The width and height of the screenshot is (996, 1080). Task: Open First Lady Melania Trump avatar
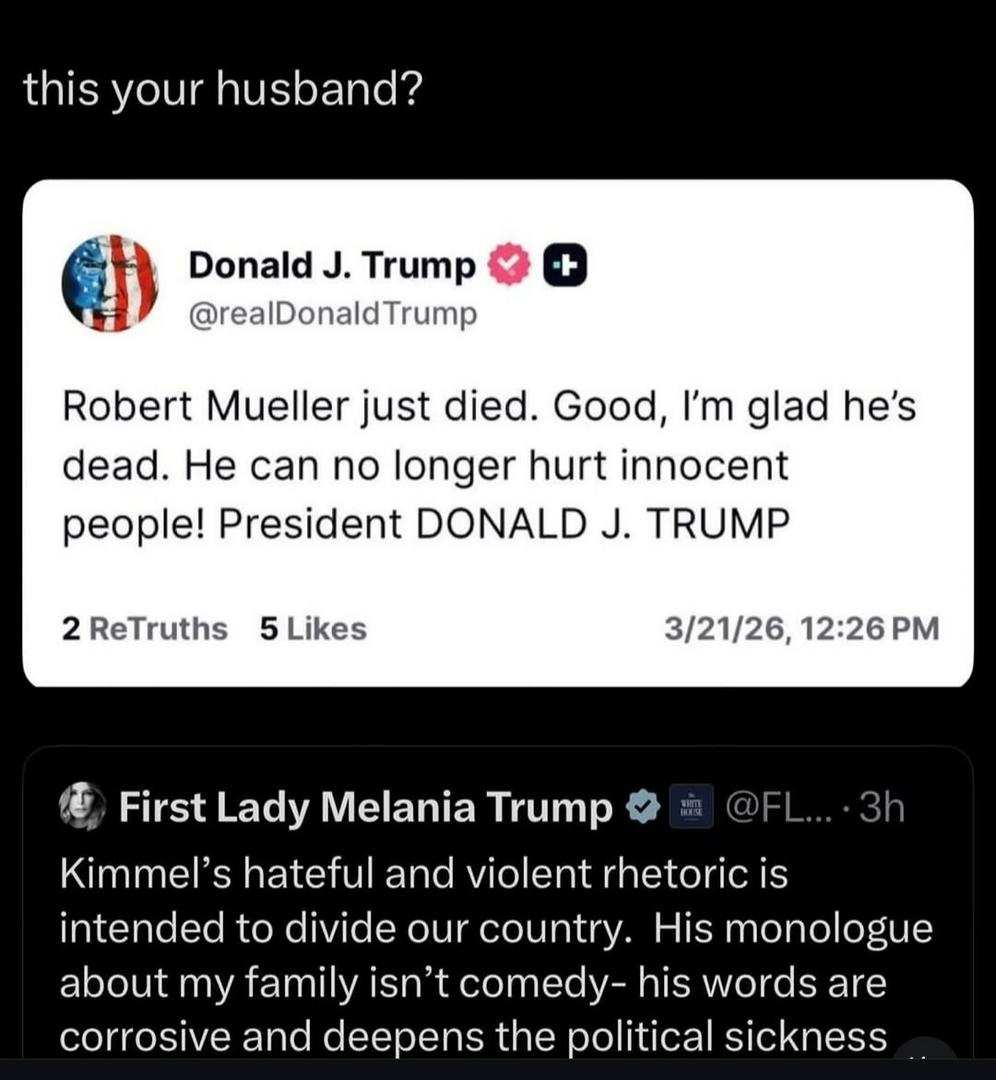click(83, 806)
